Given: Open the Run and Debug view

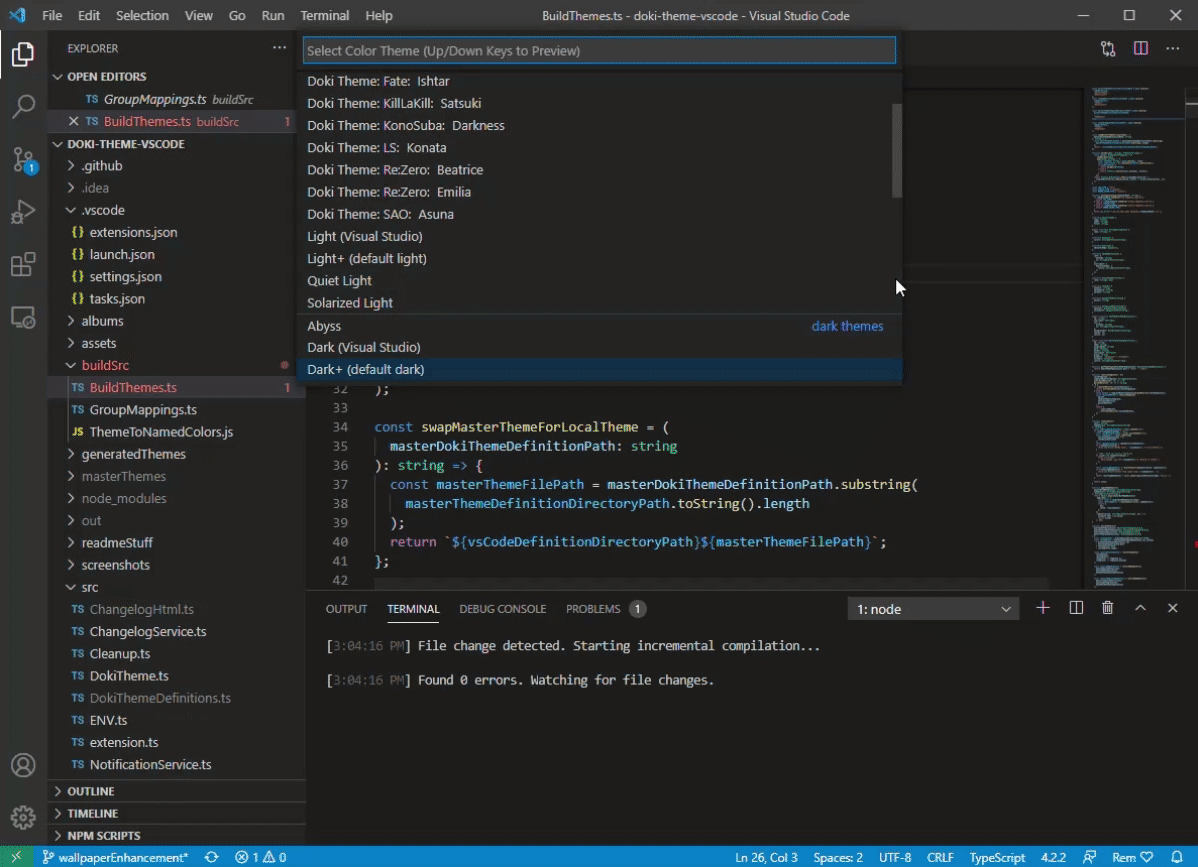Looking at the screenshot, I should point(23,212).
